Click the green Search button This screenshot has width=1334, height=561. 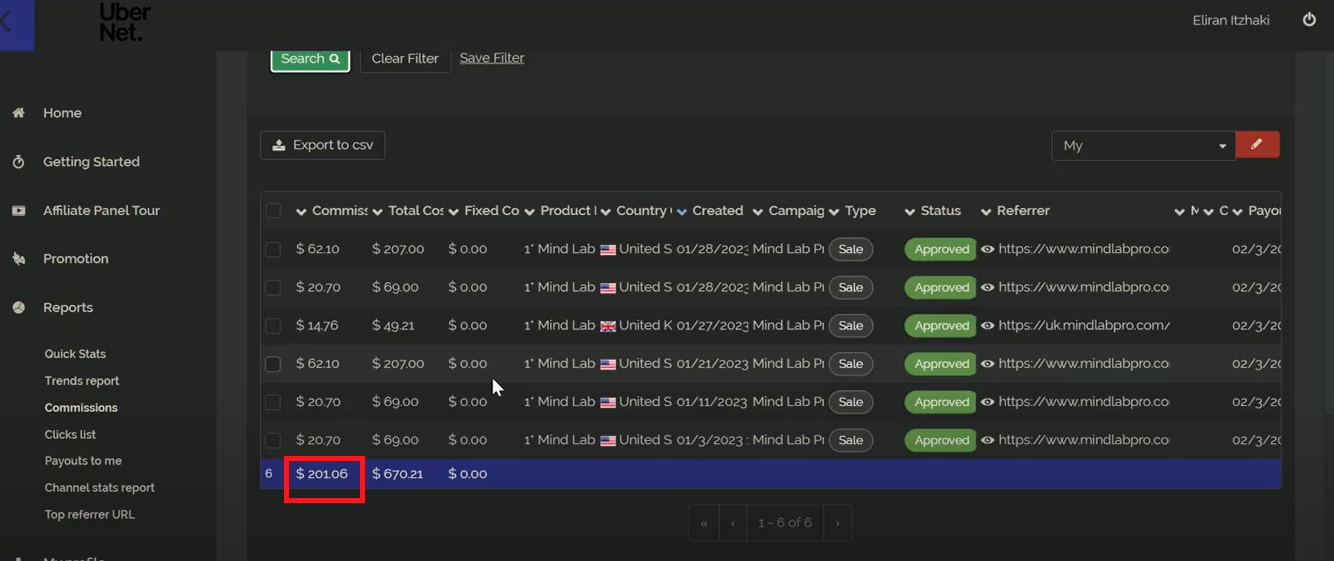[310, 59]
